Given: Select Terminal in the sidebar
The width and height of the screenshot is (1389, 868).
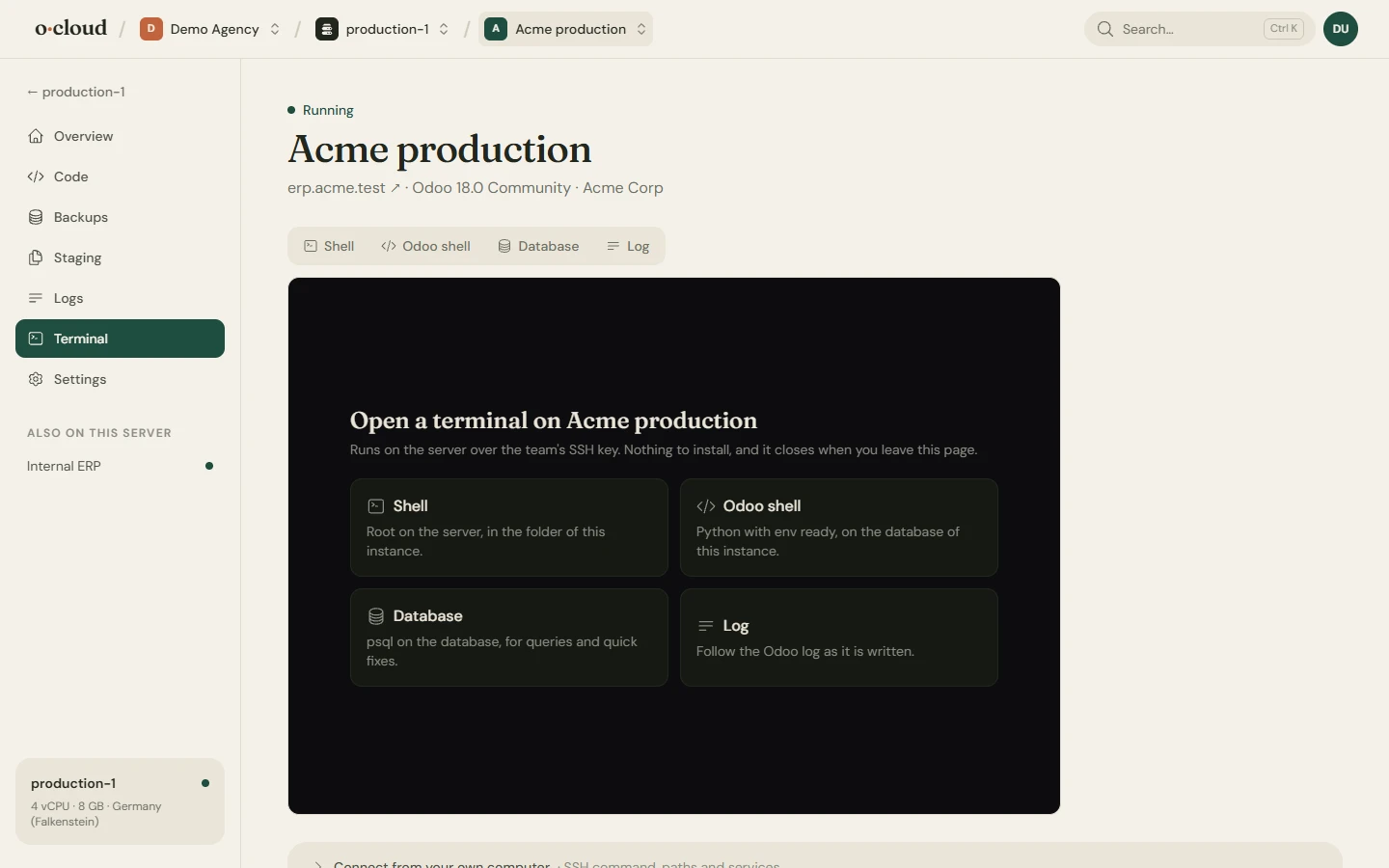Looking at the screenshot, I should (120, 339).
